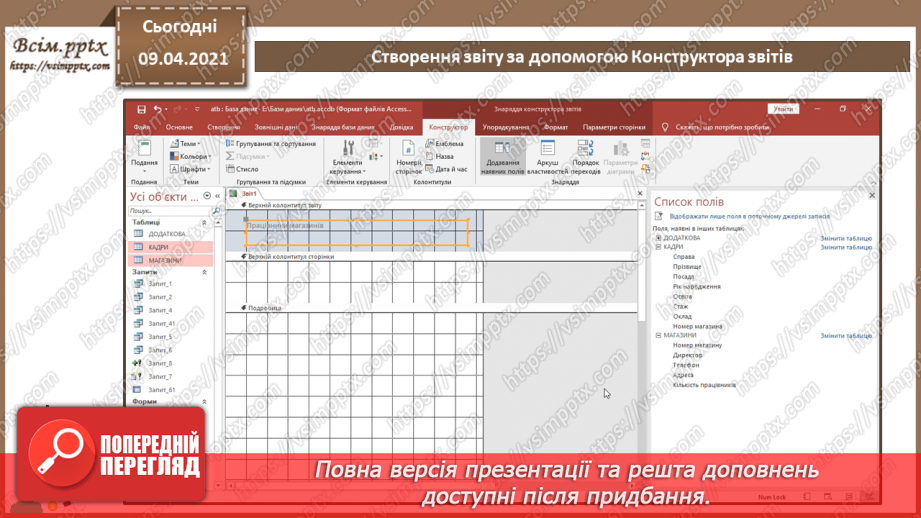Click the lightbulb Tell me icon
Viewport: 921px width, 518px height.
(665, 127)
